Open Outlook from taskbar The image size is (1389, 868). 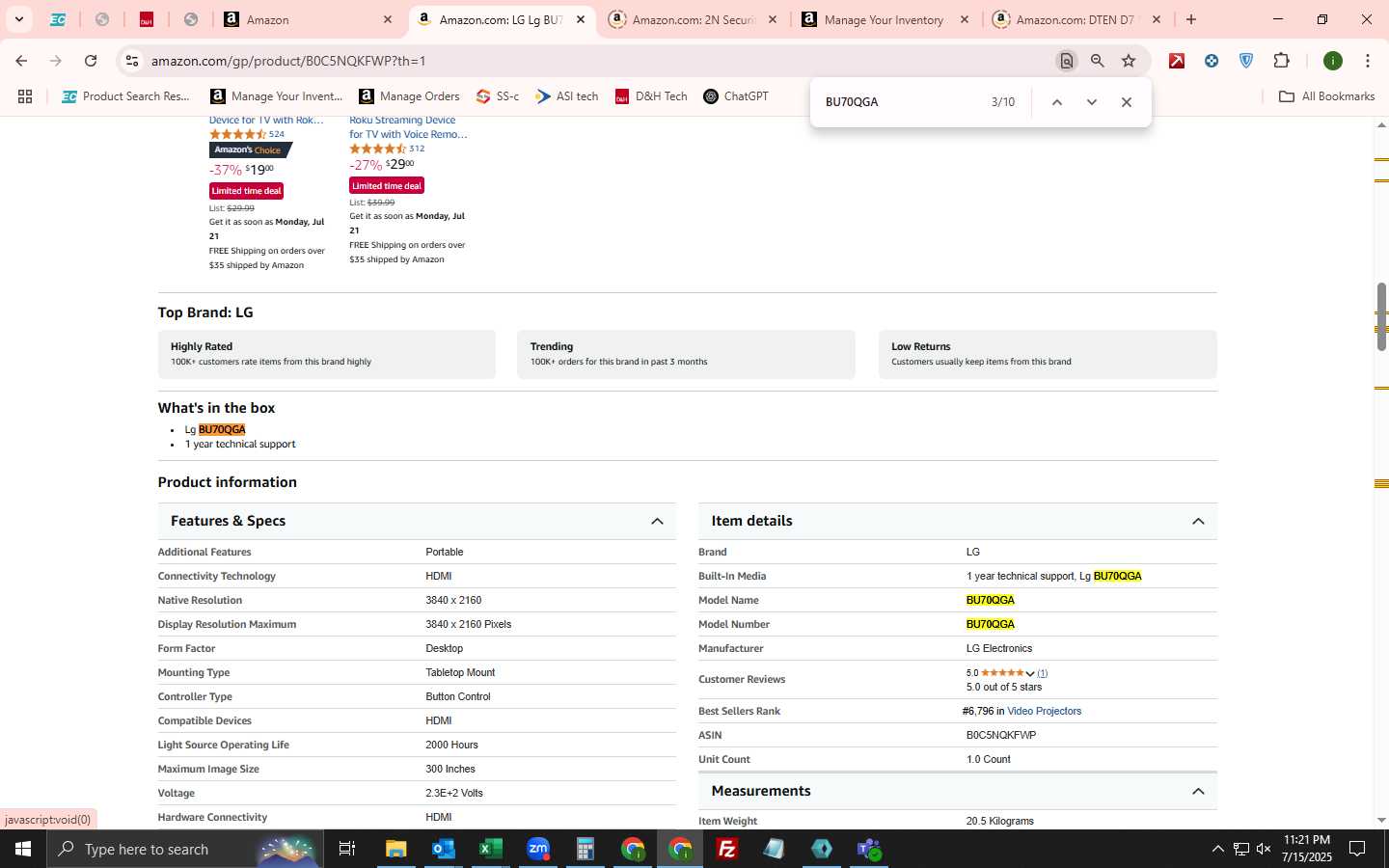point(444,849)
